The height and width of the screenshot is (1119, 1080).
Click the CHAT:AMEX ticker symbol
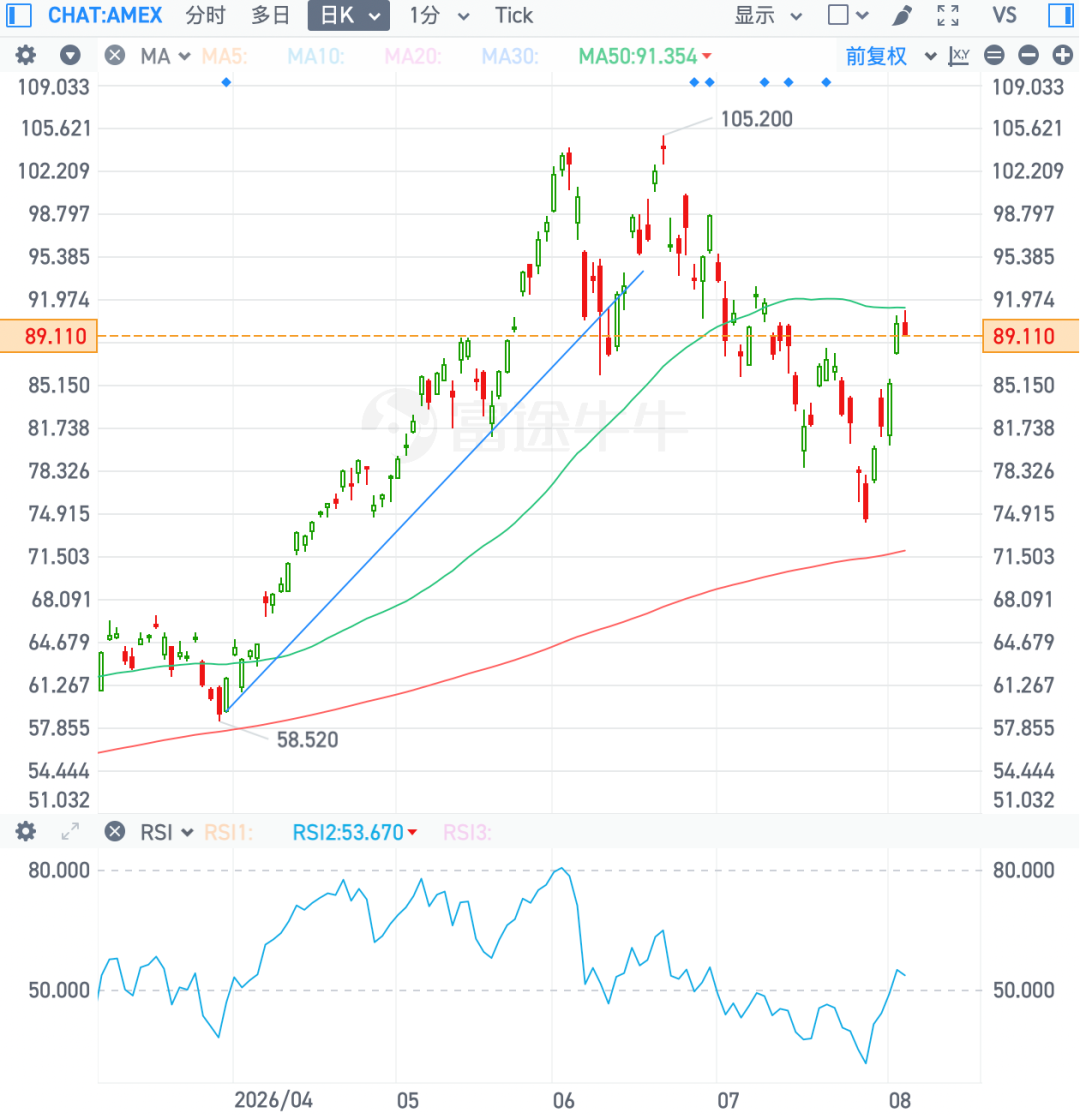pos(105,15)
